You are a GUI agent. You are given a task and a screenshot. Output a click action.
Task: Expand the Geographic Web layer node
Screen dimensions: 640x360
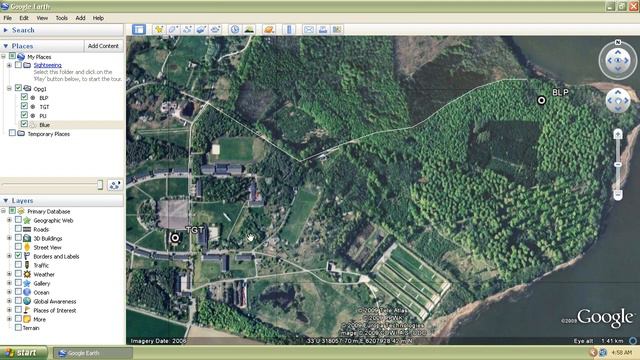pos(9,220)
